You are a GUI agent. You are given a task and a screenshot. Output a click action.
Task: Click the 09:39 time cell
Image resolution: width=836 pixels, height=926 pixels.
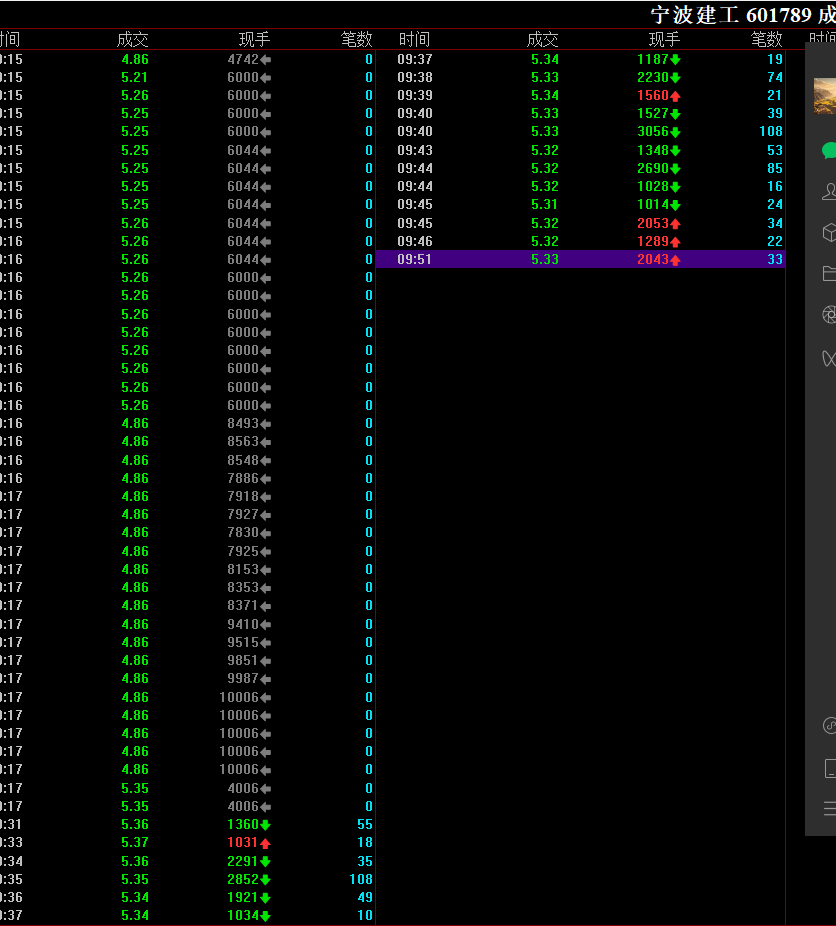click(414, 95)
